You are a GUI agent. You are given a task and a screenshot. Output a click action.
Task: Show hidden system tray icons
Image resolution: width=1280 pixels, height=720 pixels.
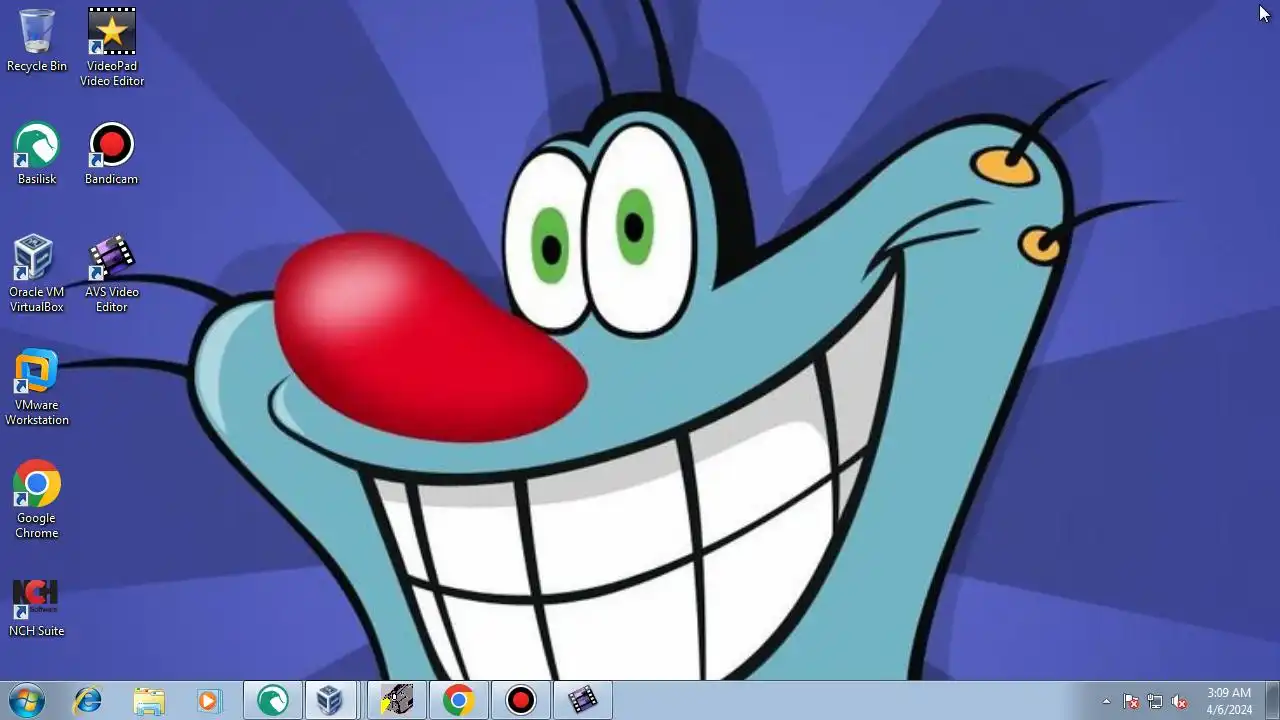point(1106,702)
